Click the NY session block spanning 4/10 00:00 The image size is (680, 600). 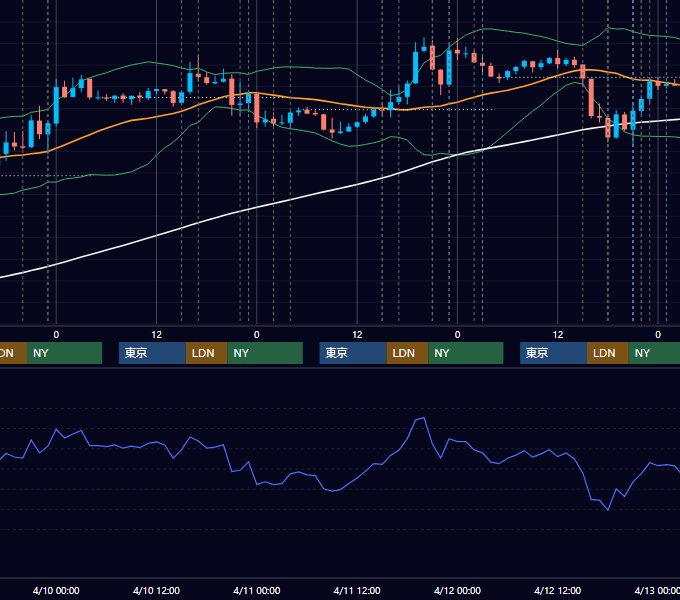tap(64, 353)
